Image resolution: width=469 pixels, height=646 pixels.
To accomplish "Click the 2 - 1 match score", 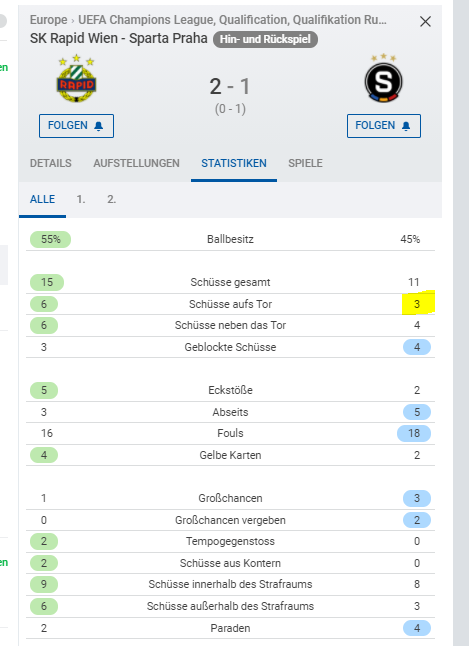I will pyautogui.click(x=230, y=87).
